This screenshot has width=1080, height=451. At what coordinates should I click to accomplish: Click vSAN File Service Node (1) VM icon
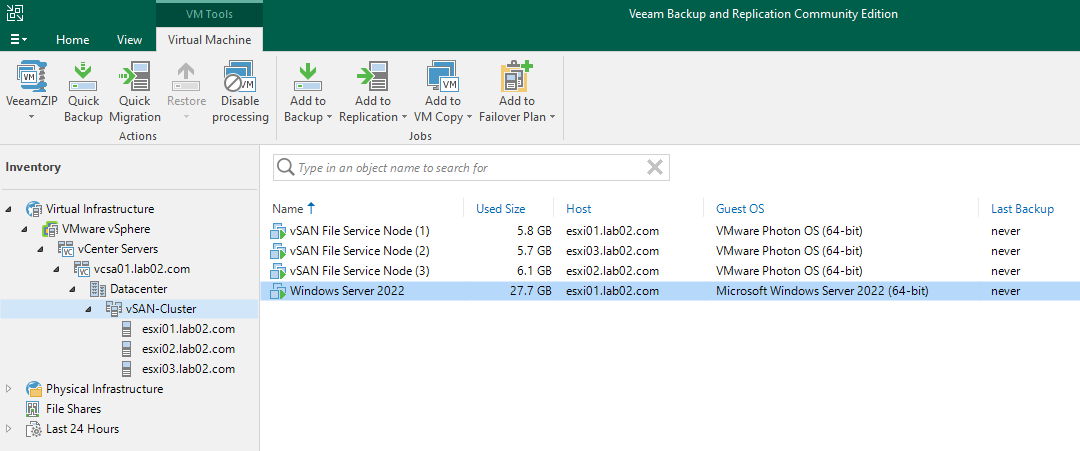[278, 231]
